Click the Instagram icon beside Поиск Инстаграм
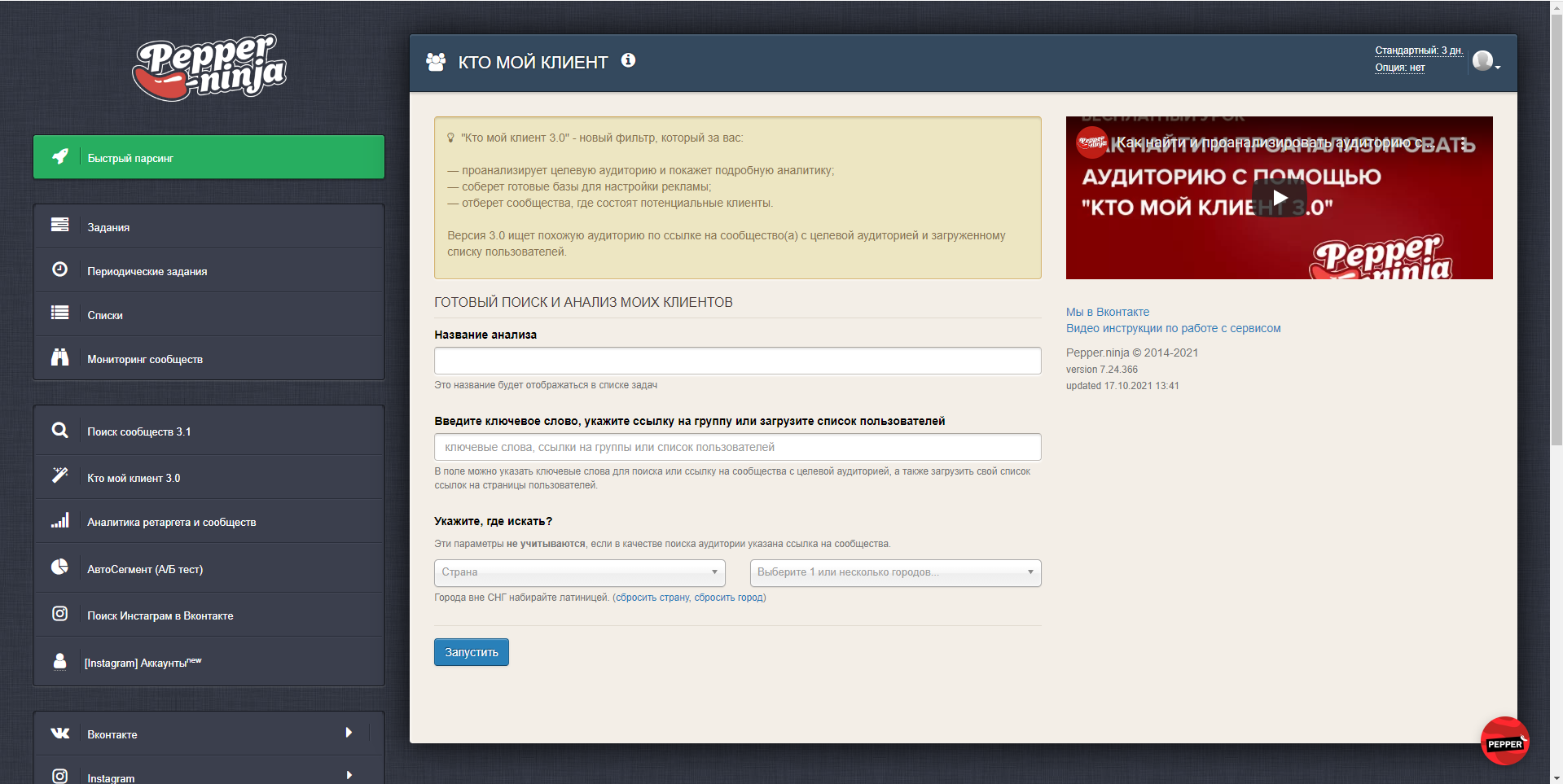Viewport: 1563px width, 784px height. coord(60,614)
